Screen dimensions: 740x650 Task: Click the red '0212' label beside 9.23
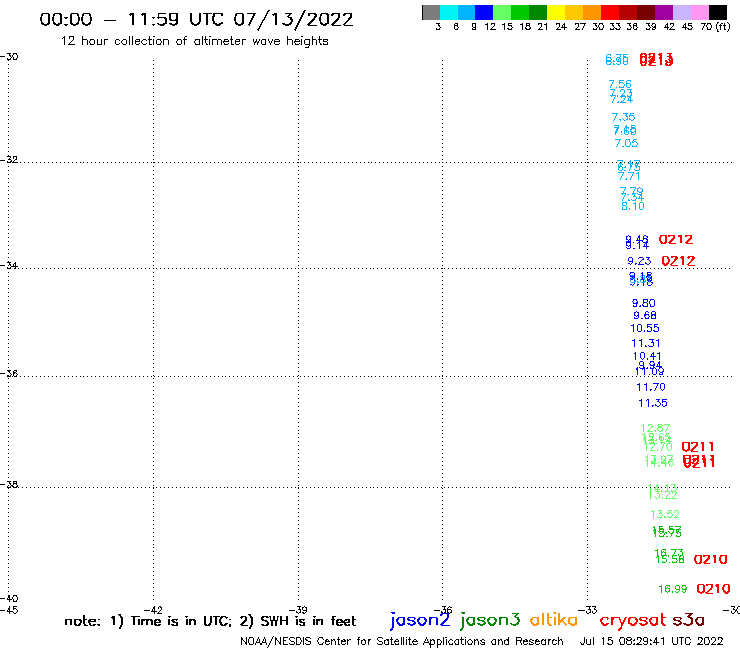click(678, 261)
